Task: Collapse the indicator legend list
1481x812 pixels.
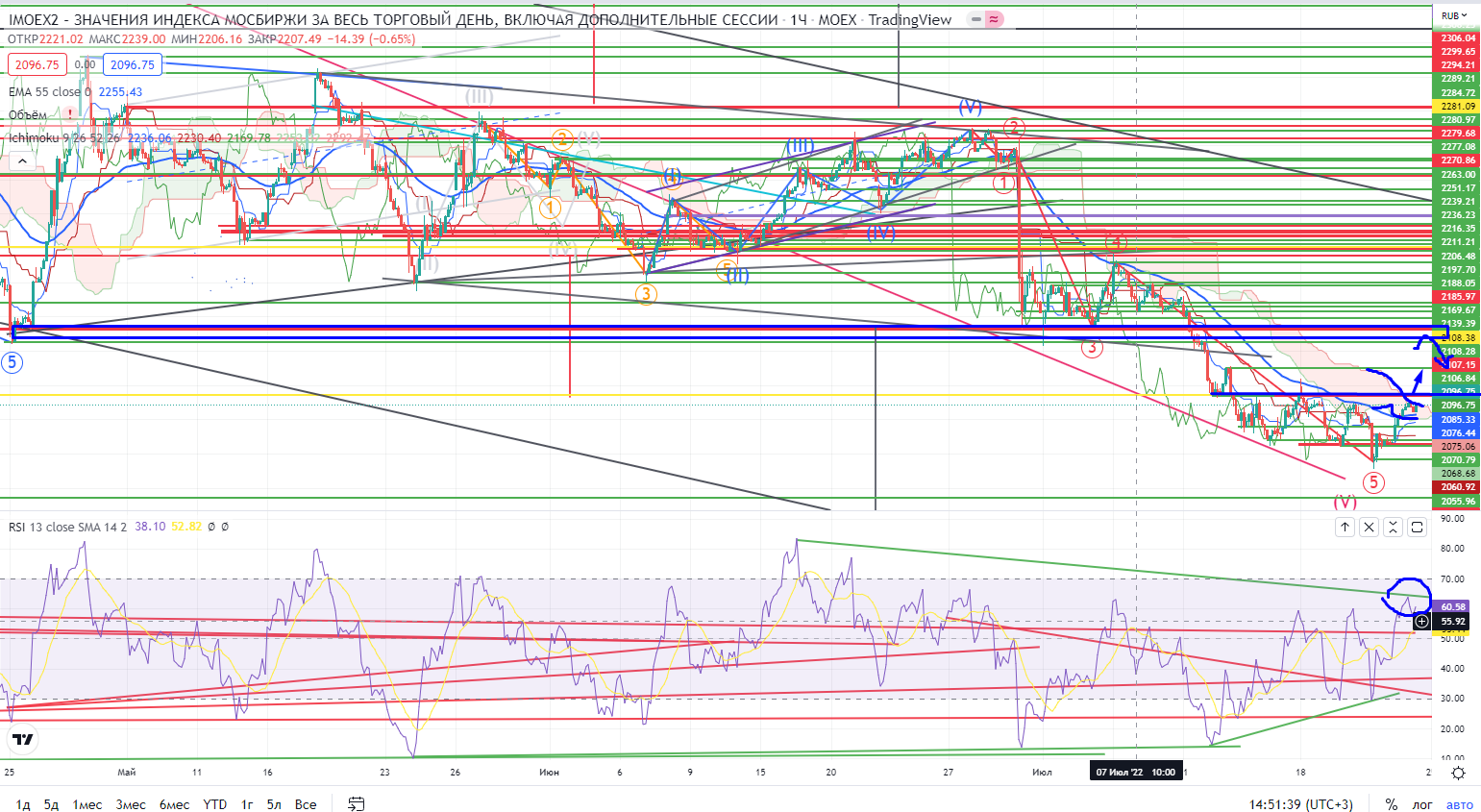Action: [x=21, y=161]
